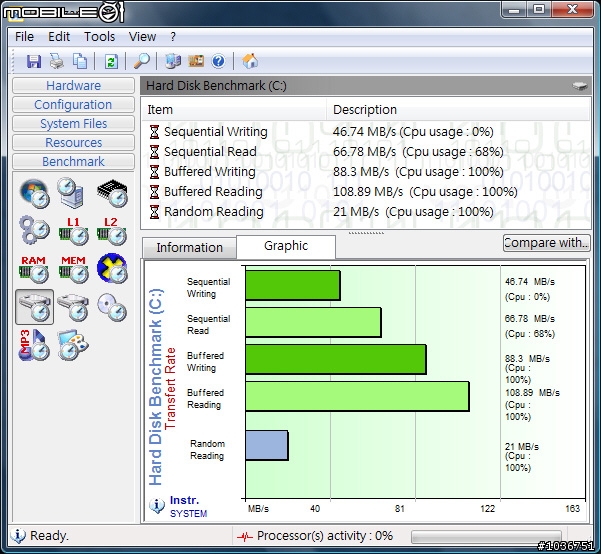This screenshot has width=601, height=554.
Task: Run the Windows globe benchmark icon
Action: coord(34,194)
